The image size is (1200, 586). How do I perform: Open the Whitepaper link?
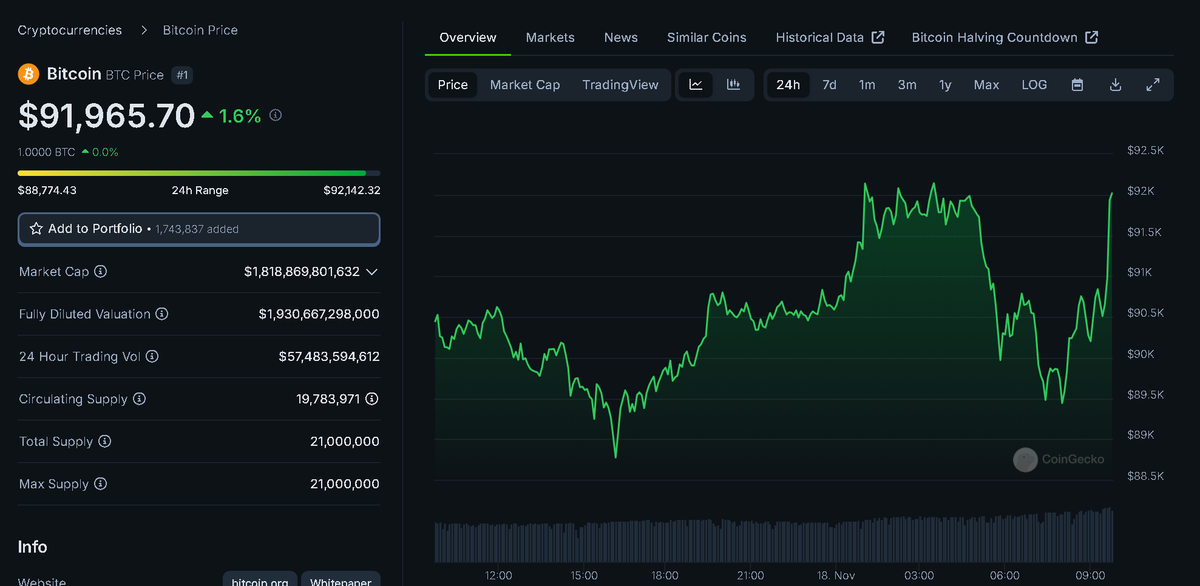tap(340, 582)
